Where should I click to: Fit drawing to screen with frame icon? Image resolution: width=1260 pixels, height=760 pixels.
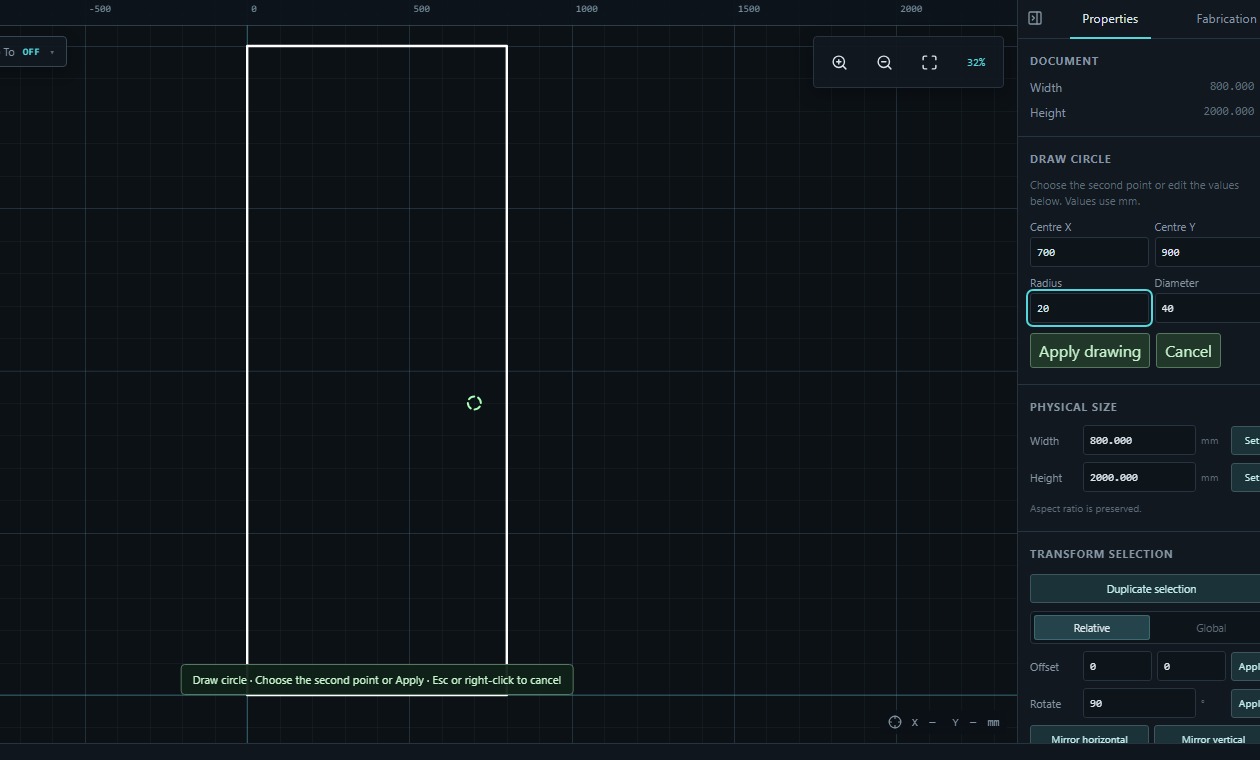[929, 62]
